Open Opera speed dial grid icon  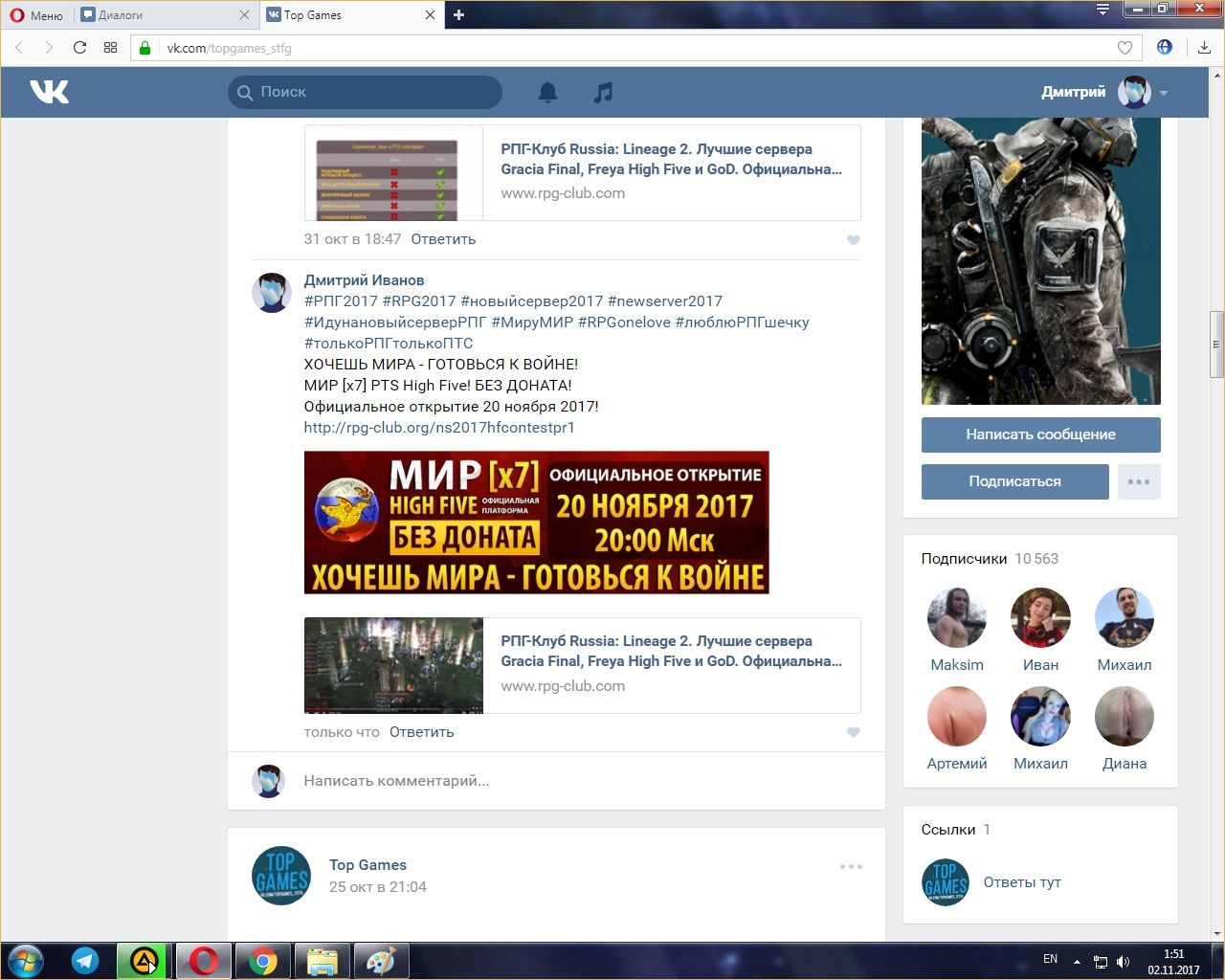pos(110,48)
